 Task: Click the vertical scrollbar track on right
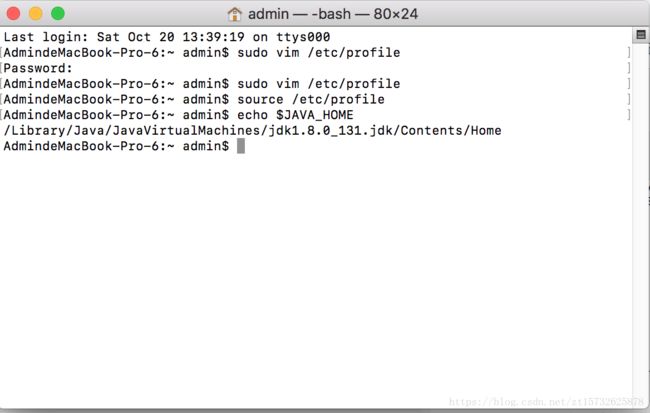641,224
